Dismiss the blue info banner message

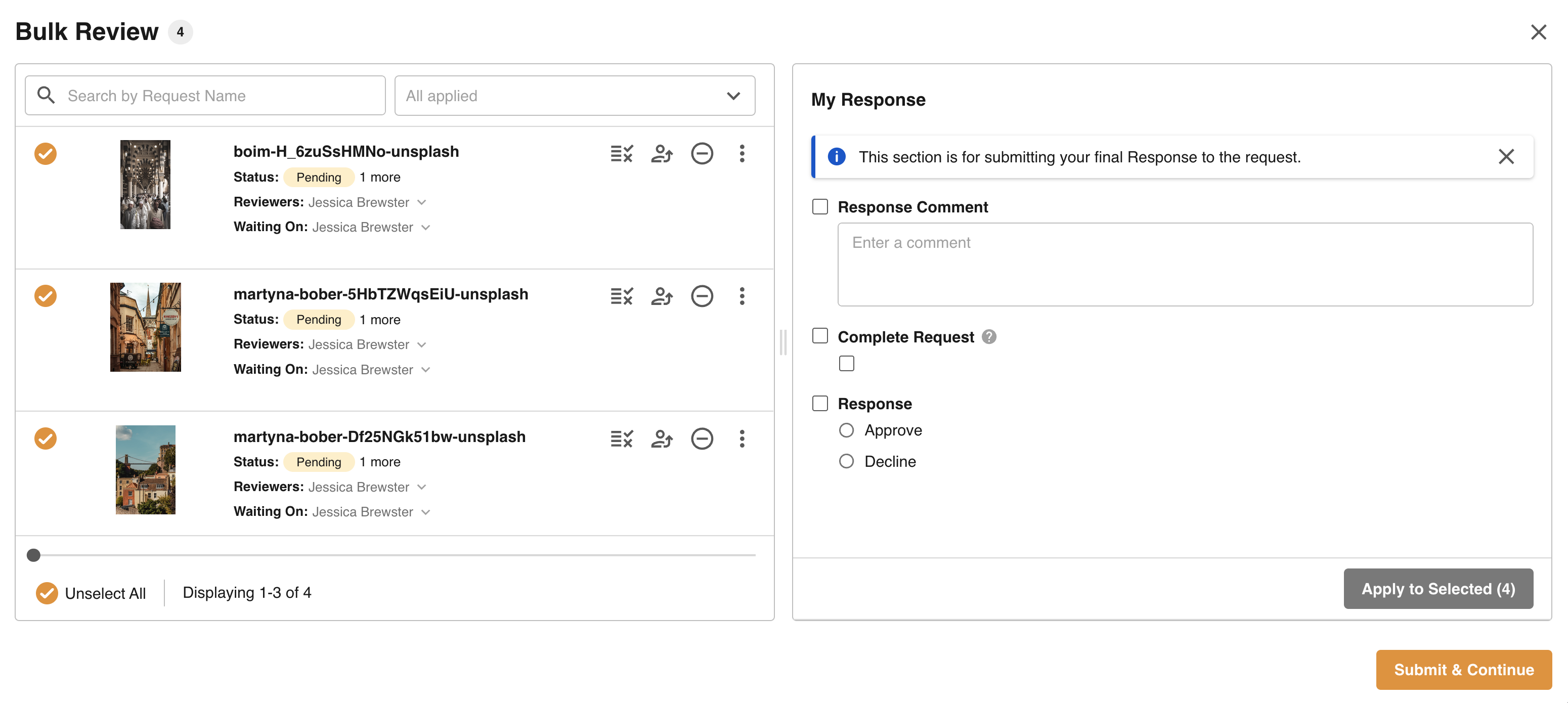(1505, 157)
